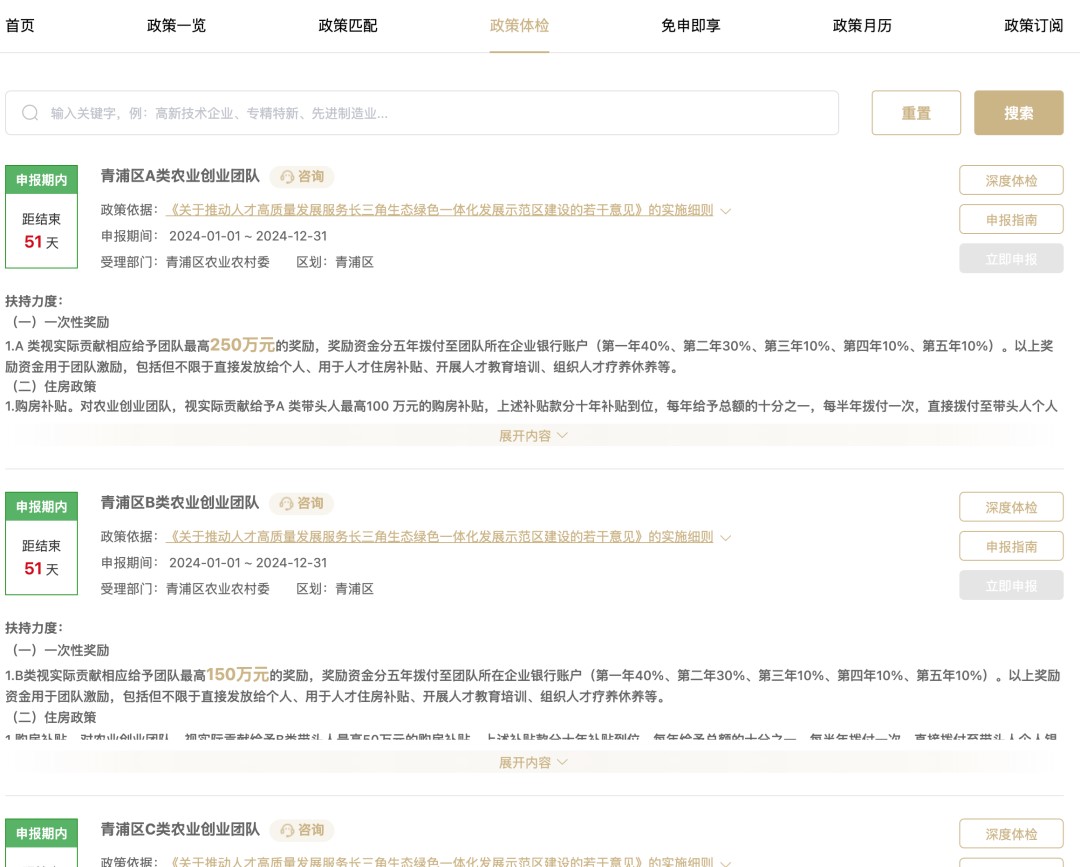This screenshot has height=867, width=1080.
Task: Open 深度体检 for the A类 policy
Action: click(x=1011, y=180)
